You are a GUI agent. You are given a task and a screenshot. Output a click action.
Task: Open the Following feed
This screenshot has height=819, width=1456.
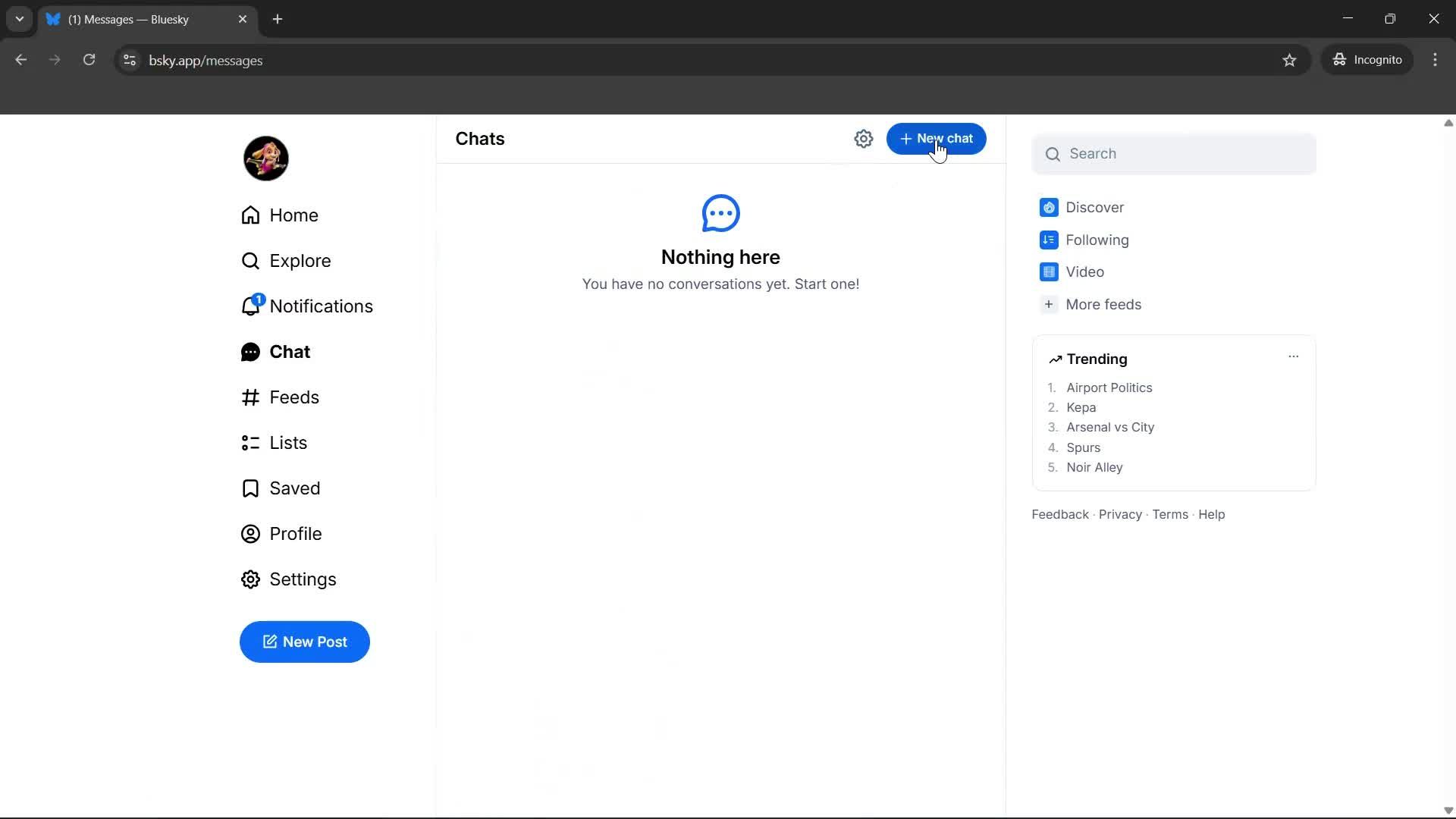[x=1096, y=240]
